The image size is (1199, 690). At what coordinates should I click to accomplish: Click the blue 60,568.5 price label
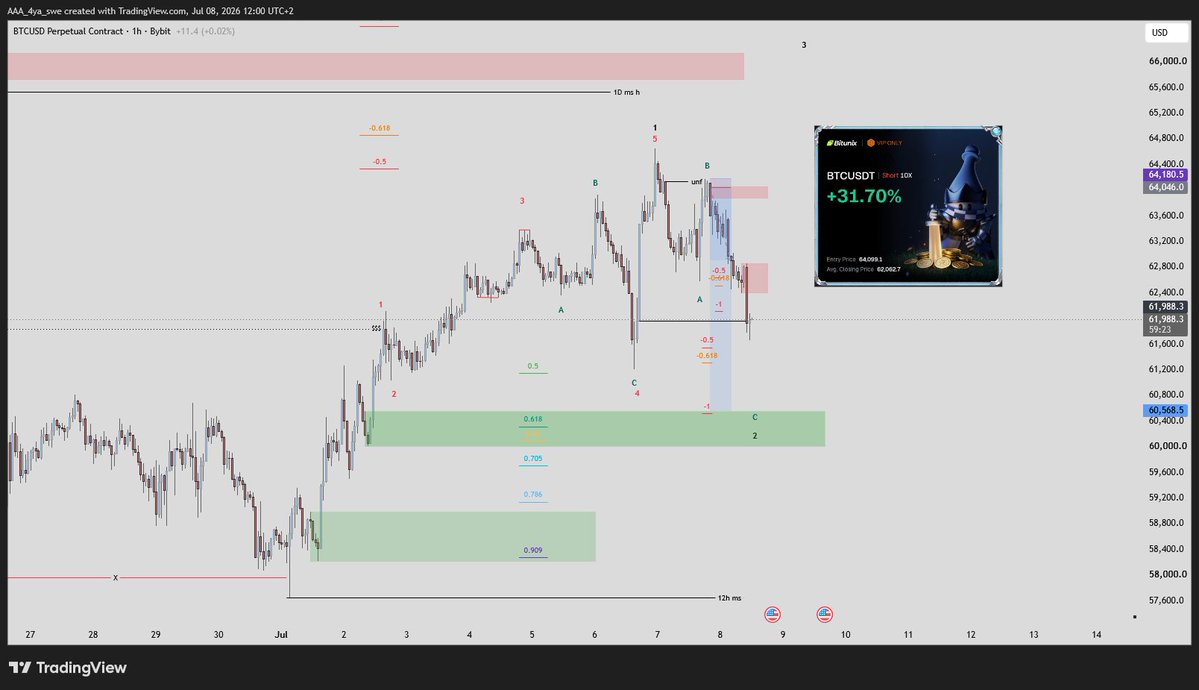coord(1165,410)
